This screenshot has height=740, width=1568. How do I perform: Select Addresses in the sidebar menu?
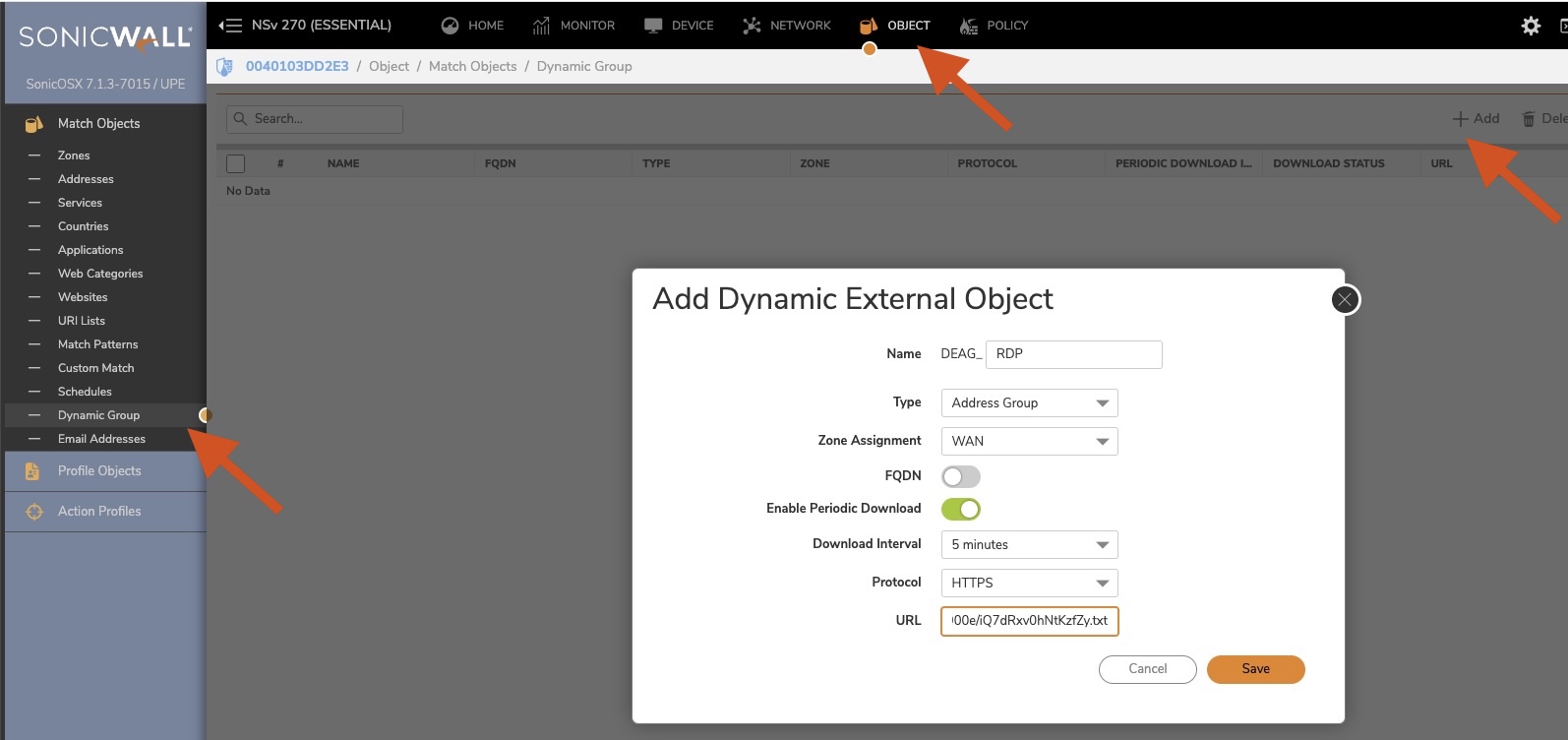(86, 179)
